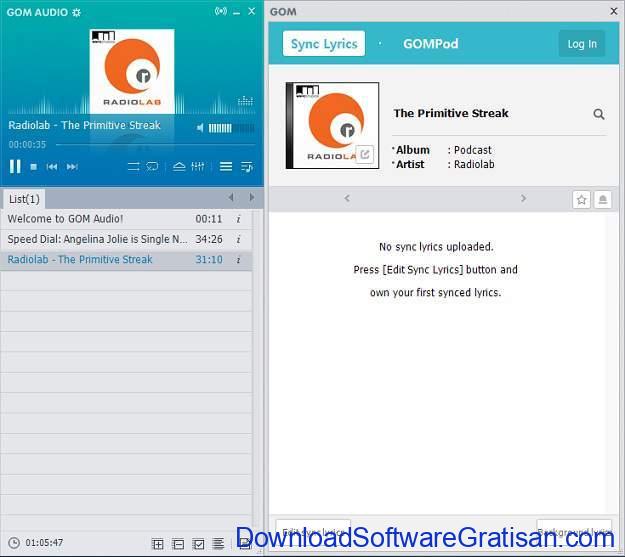625x557 pixels.
Task: Add files with the playlist plus icon
Action: [x=158, y=544]
